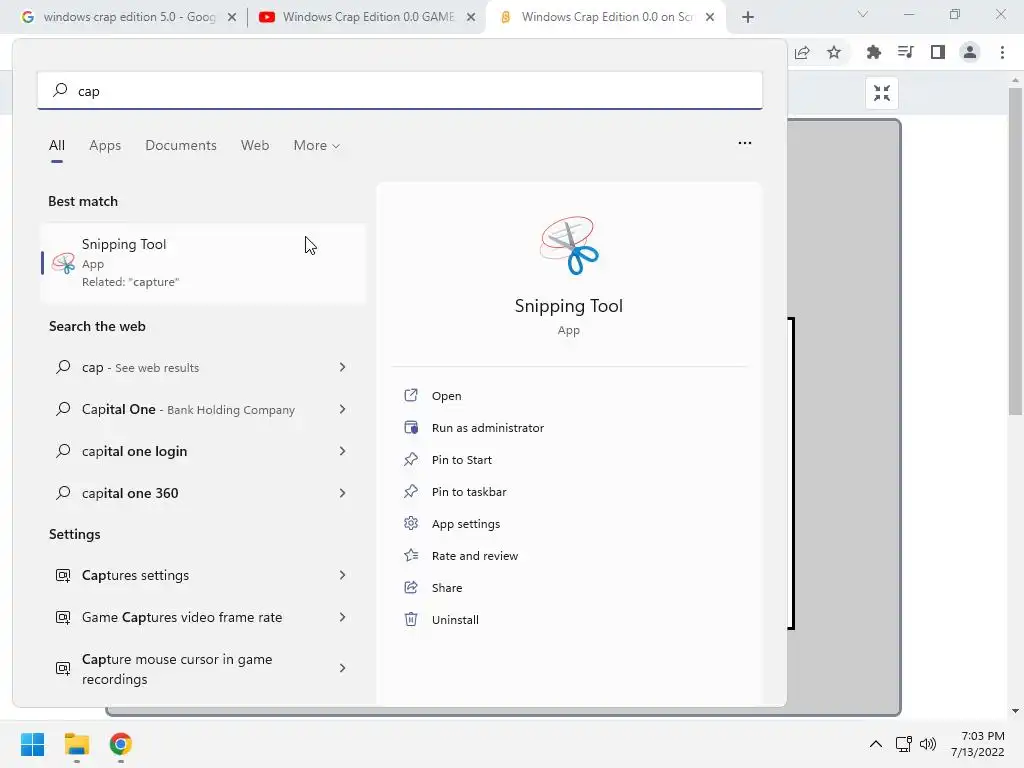The height and width of the screenshot is (768, 1024).
Task: Open Snipping Tool from the Best match result
Action: (203, 263)
